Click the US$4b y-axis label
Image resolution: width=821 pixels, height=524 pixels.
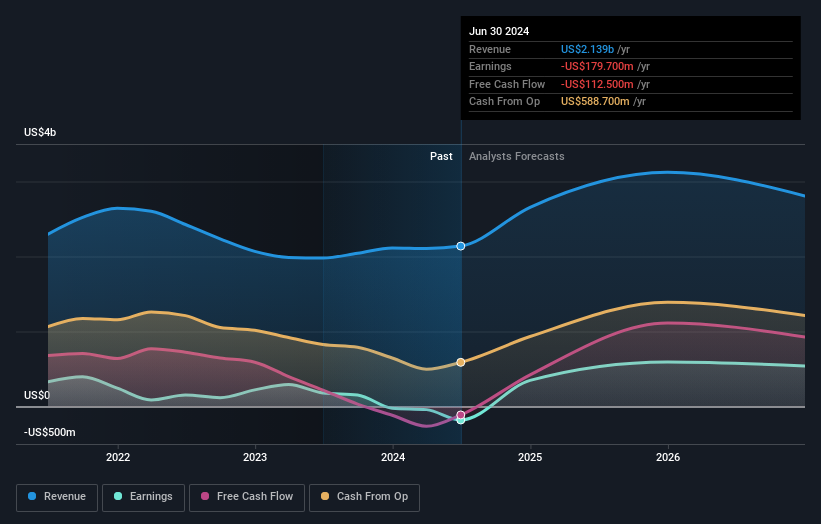point(40,132)
